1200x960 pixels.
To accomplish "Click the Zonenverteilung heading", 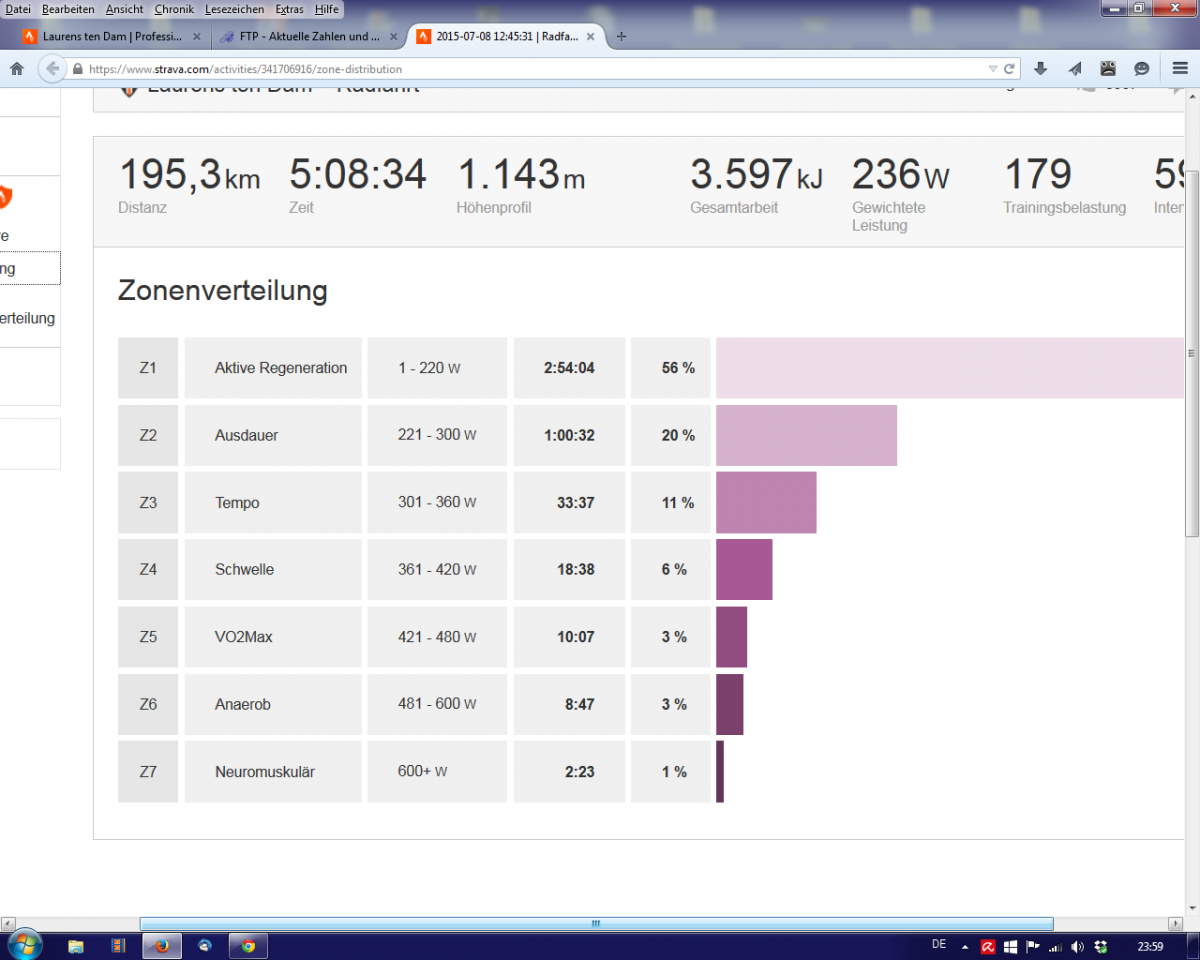I will pyautogui.click(x=223, y=290).
